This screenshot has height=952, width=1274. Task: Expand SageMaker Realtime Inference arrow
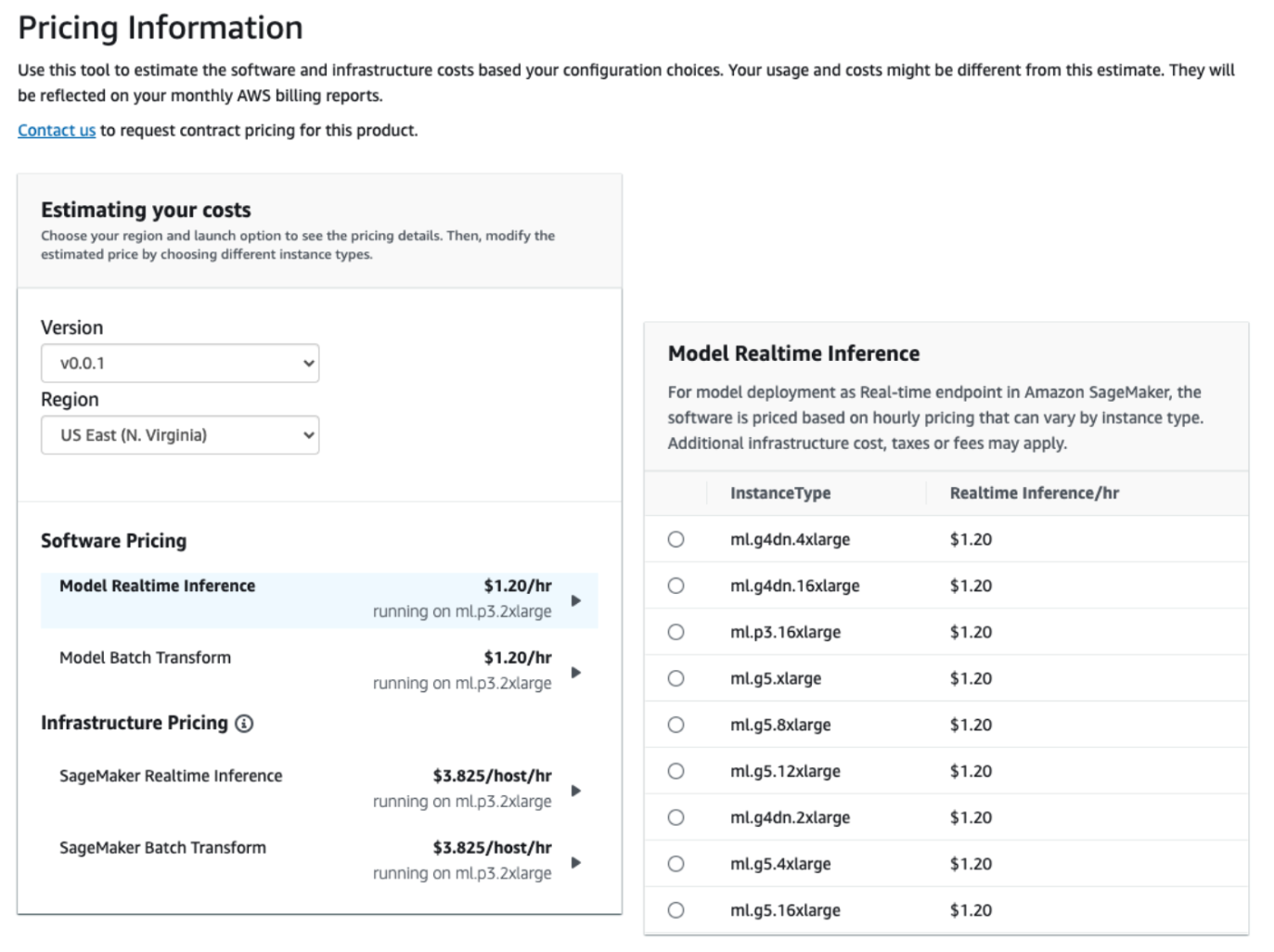click(x=576, y=791)
